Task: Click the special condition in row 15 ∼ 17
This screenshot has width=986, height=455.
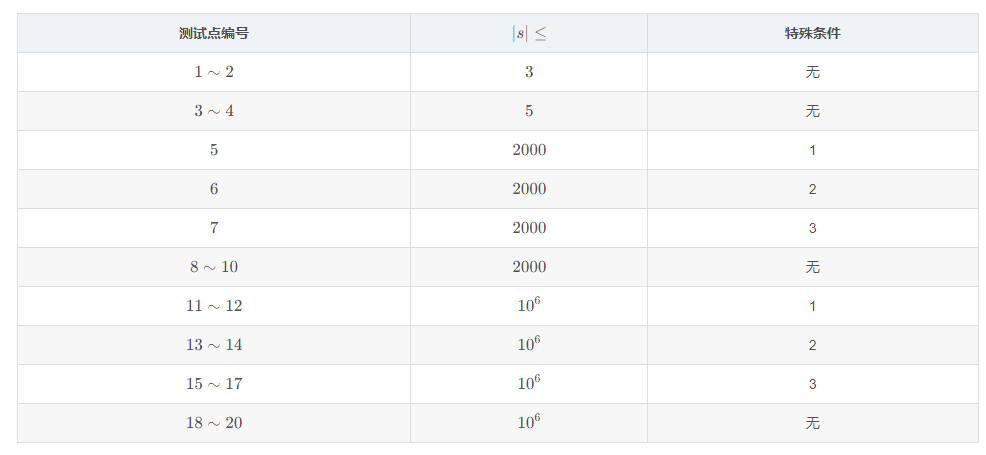Action: 812,384
